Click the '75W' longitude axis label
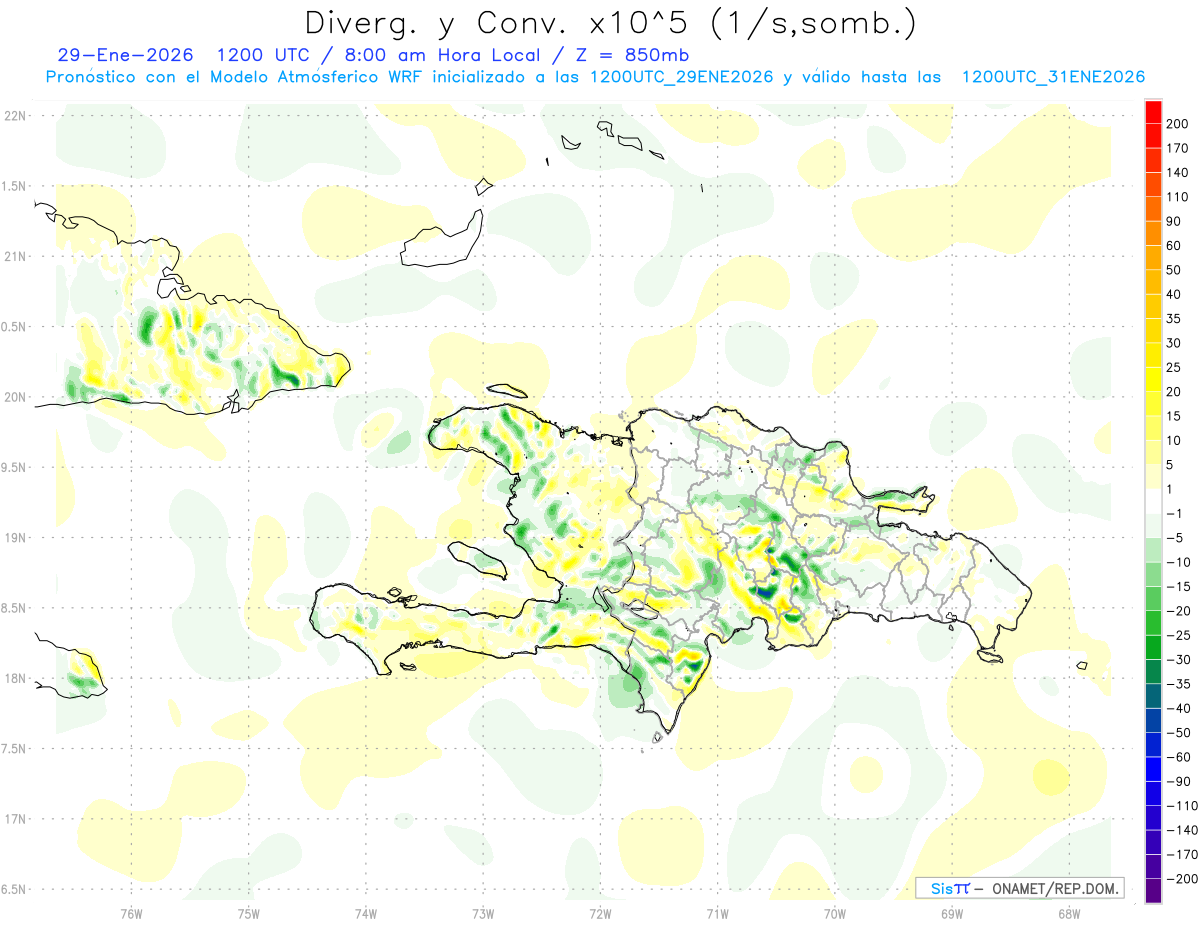 tap(249, 913)
